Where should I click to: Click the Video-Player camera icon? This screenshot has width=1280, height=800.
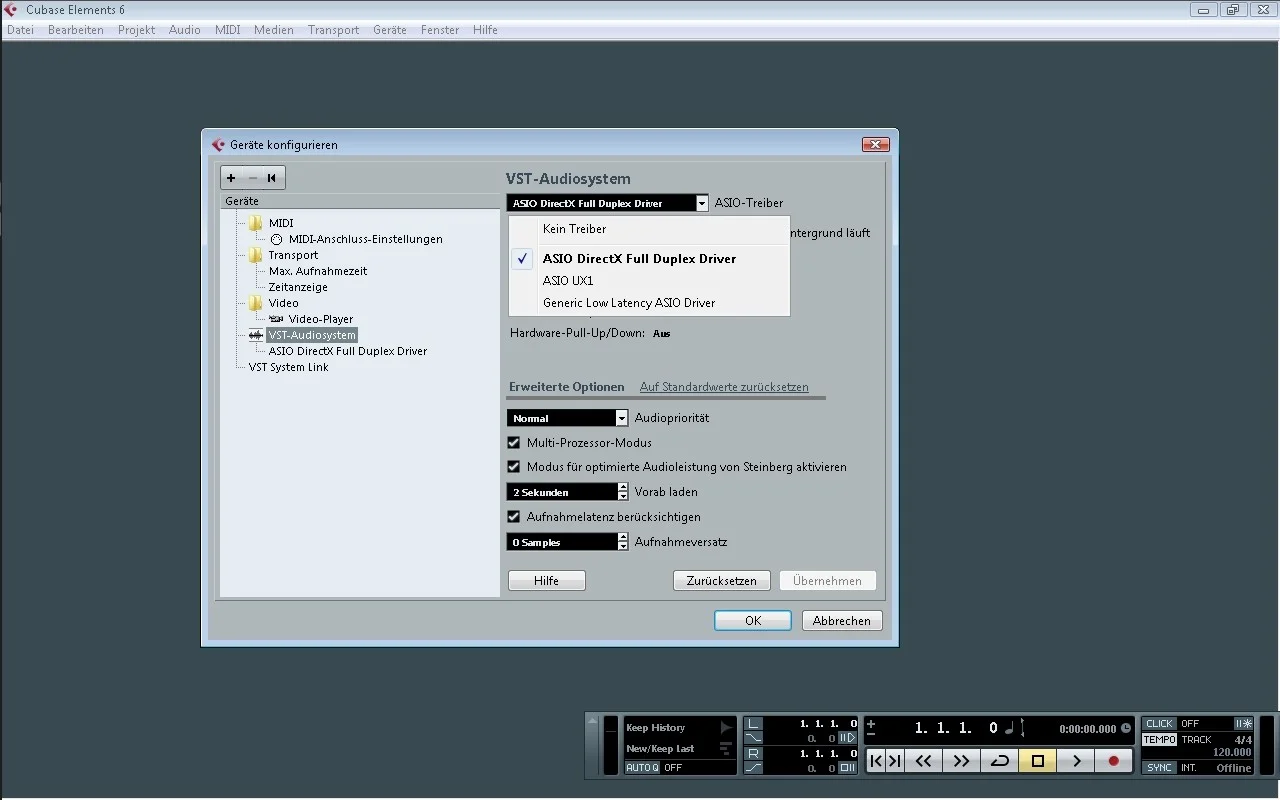277,319
